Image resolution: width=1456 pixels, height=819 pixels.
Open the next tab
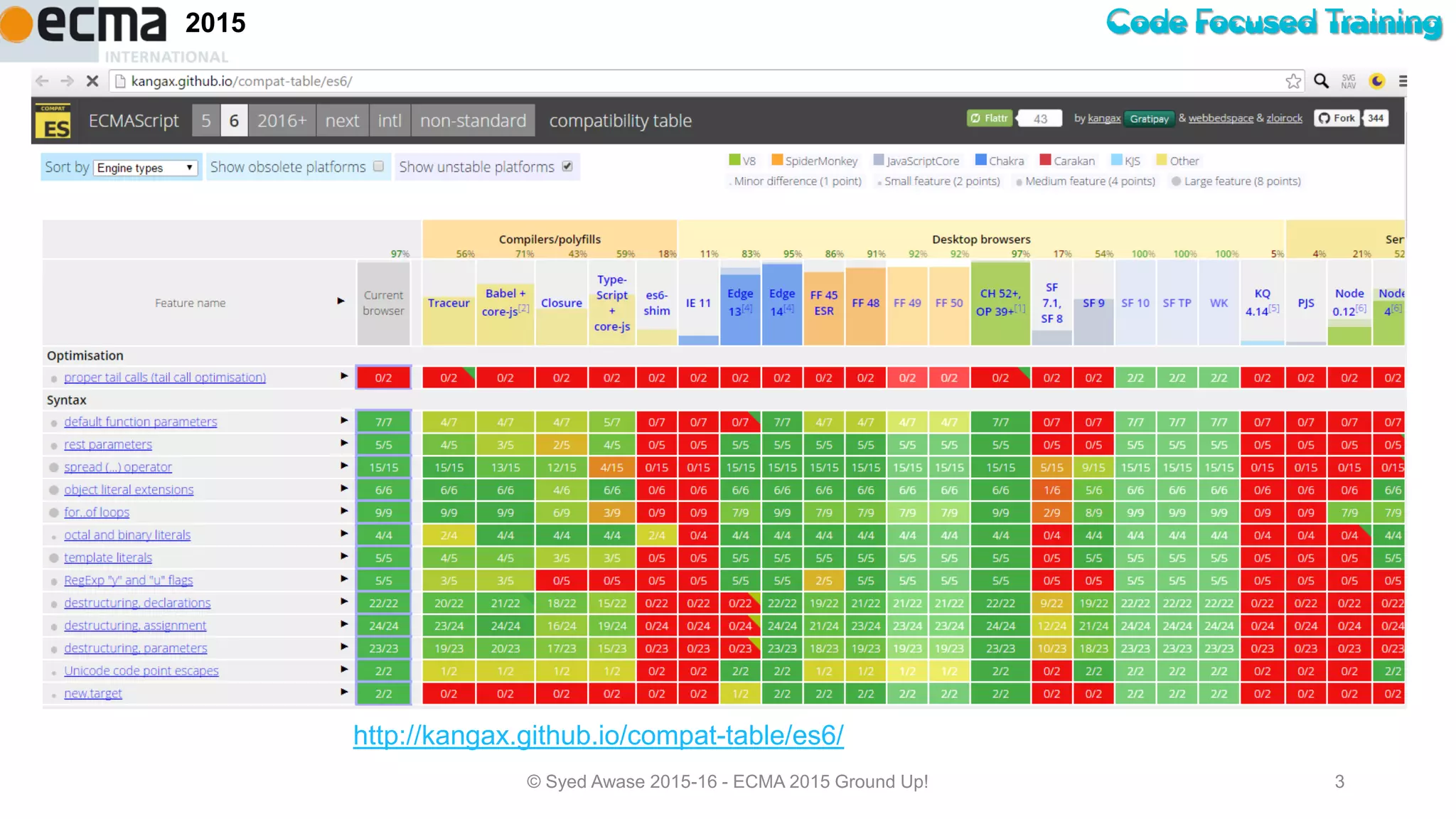(x=342, y=121)
